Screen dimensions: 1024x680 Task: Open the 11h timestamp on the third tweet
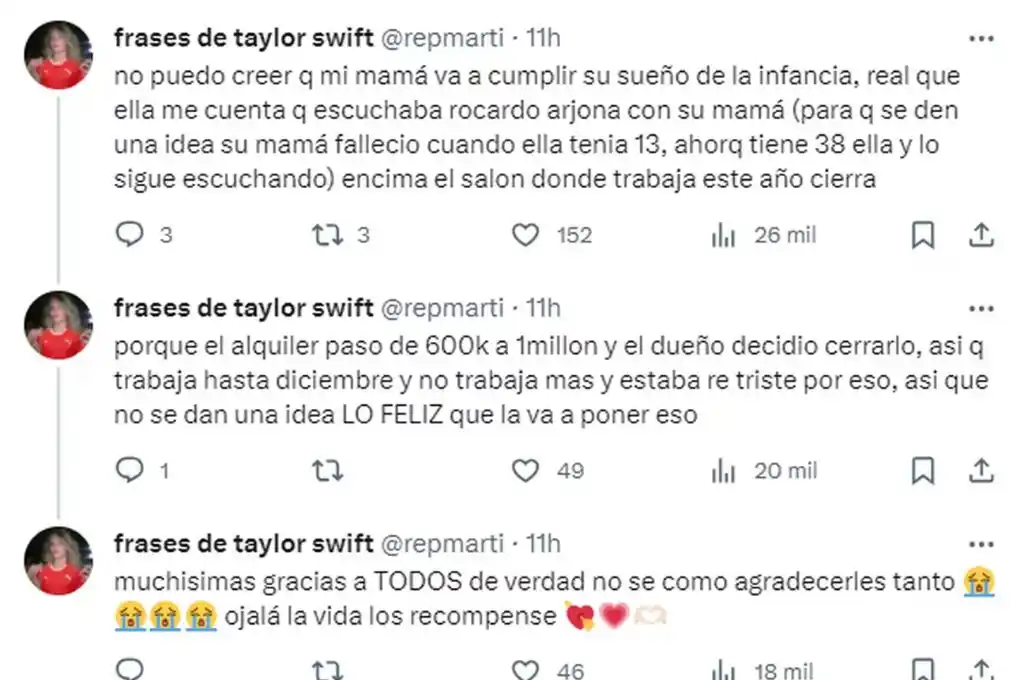[544, 543]
